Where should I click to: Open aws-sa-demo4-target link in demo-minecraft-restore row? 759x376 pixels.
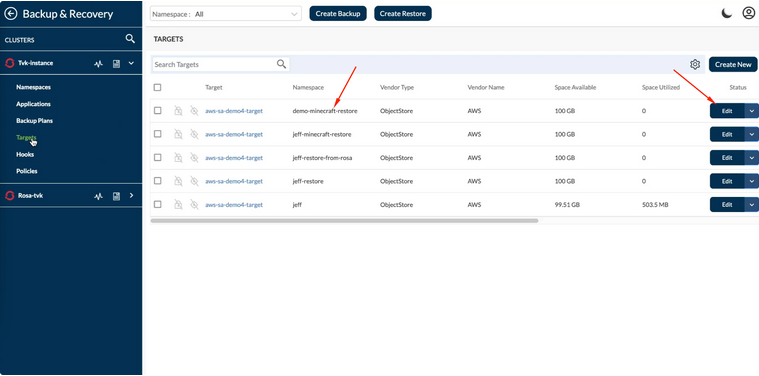pyautogui.click(x=234, y=111)
